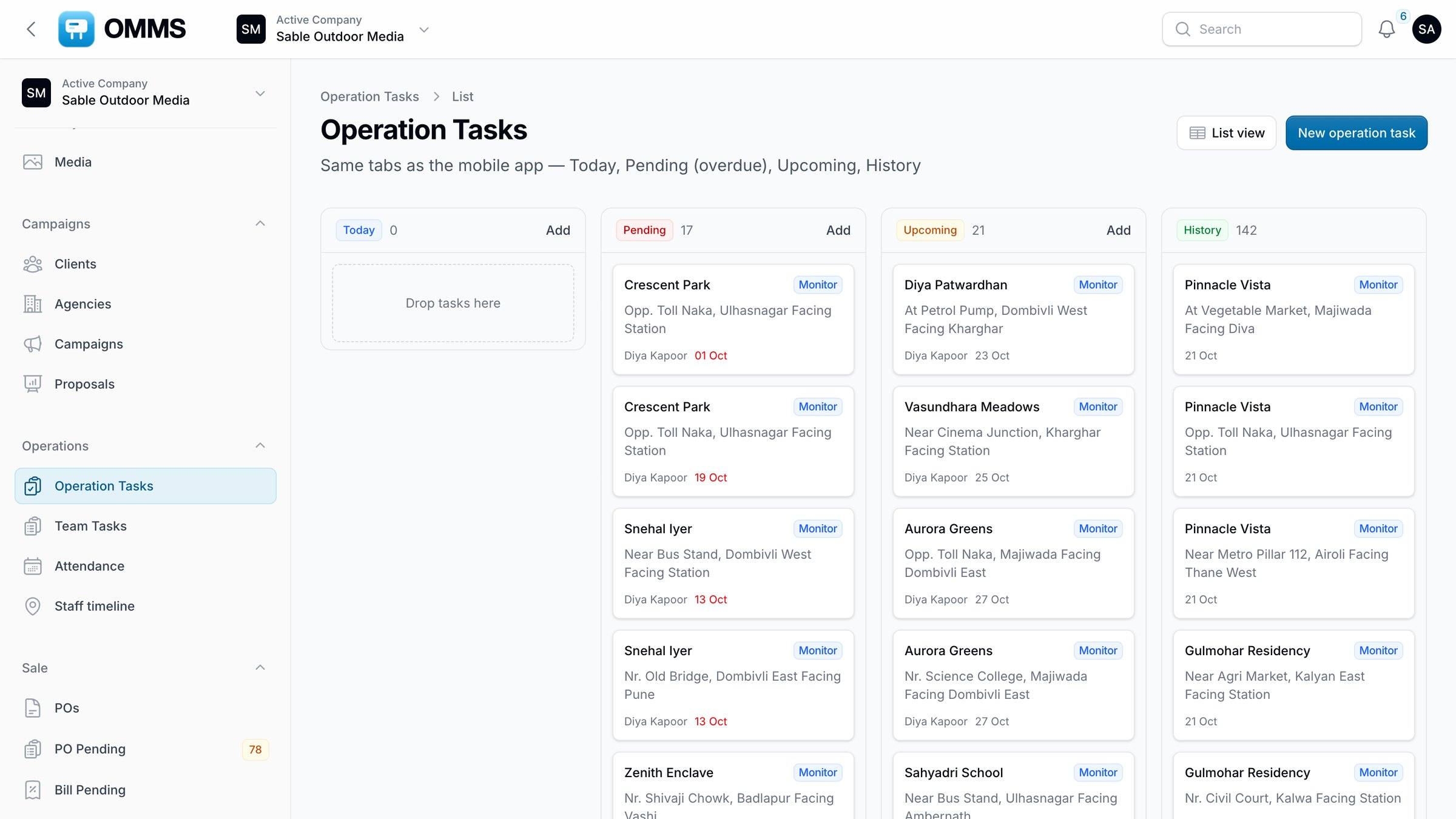Click the Operation Tasks clipboard icon
Viewport: 1456px width, 819px height.
[x=33, y=486]
